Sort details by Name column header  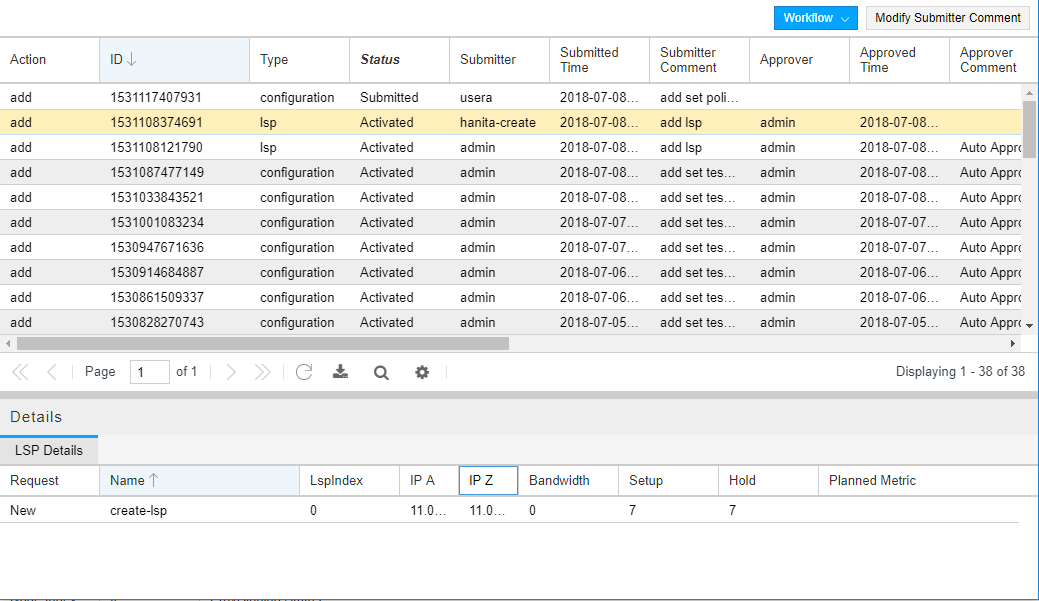(199, 481)
